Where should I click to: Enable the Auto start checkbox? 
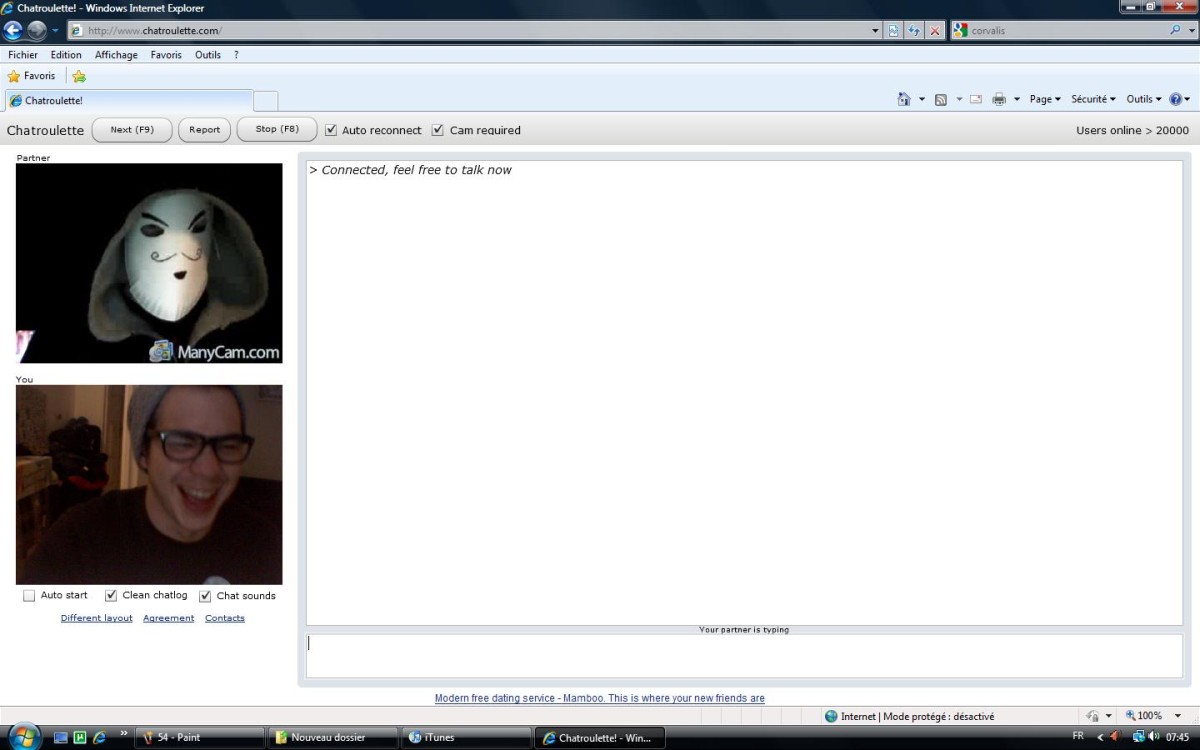pos(29,595)
